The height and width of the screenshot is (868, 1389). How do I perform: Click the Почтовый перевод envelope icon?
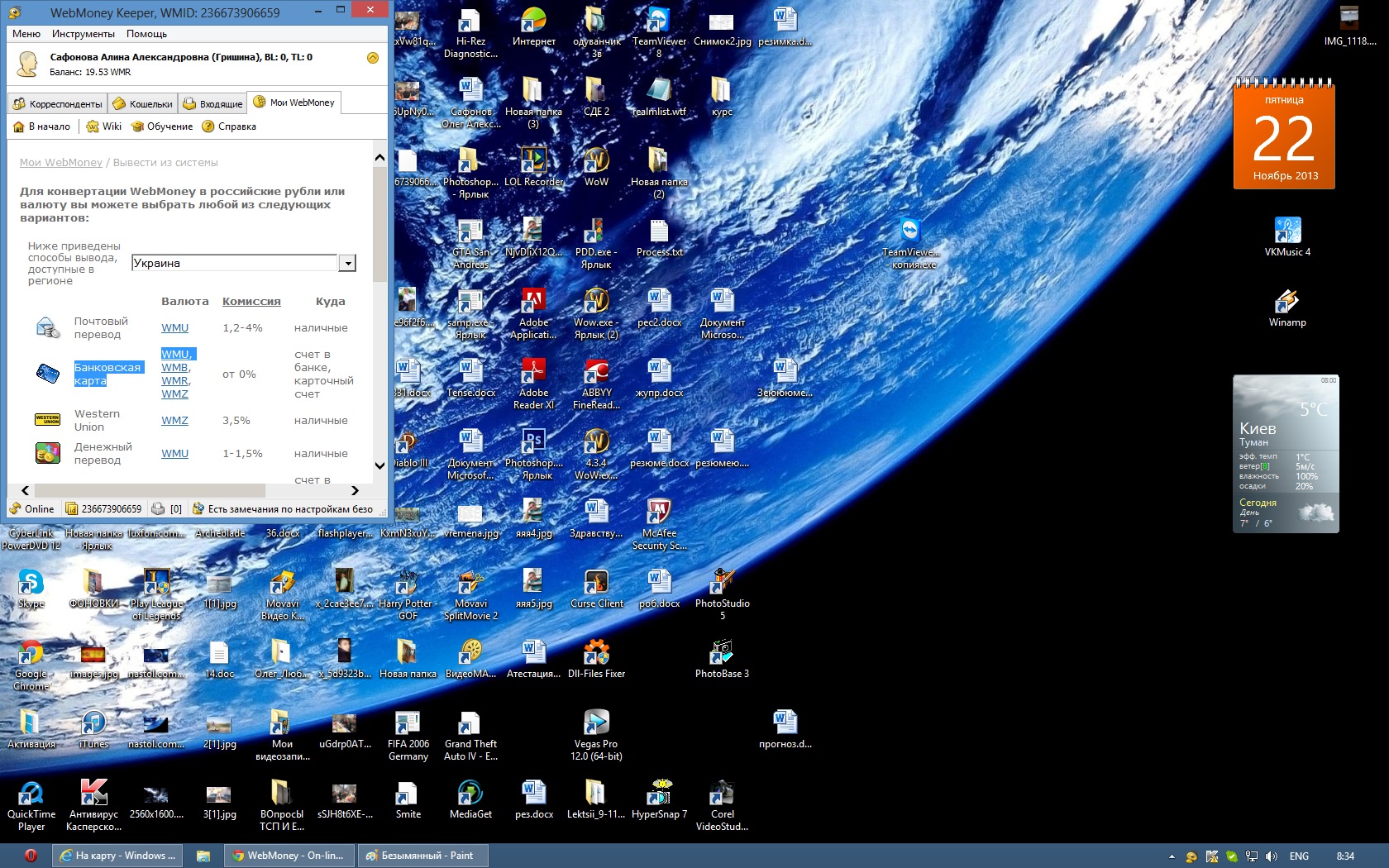pos(48,328)
